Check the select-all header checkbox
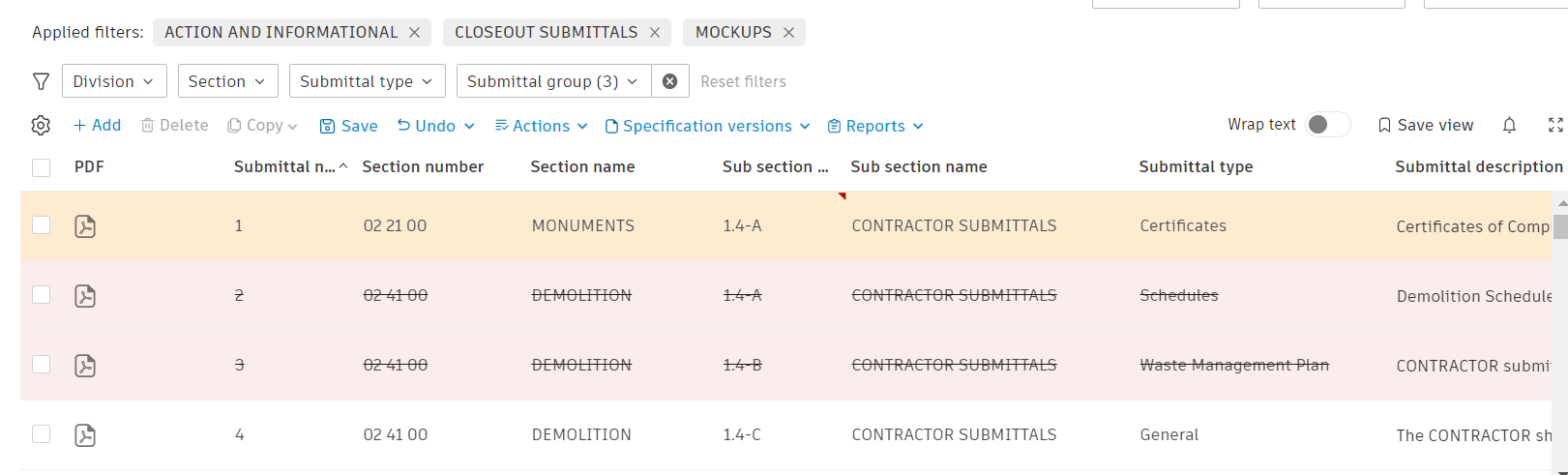 click(x=42, y=167)
